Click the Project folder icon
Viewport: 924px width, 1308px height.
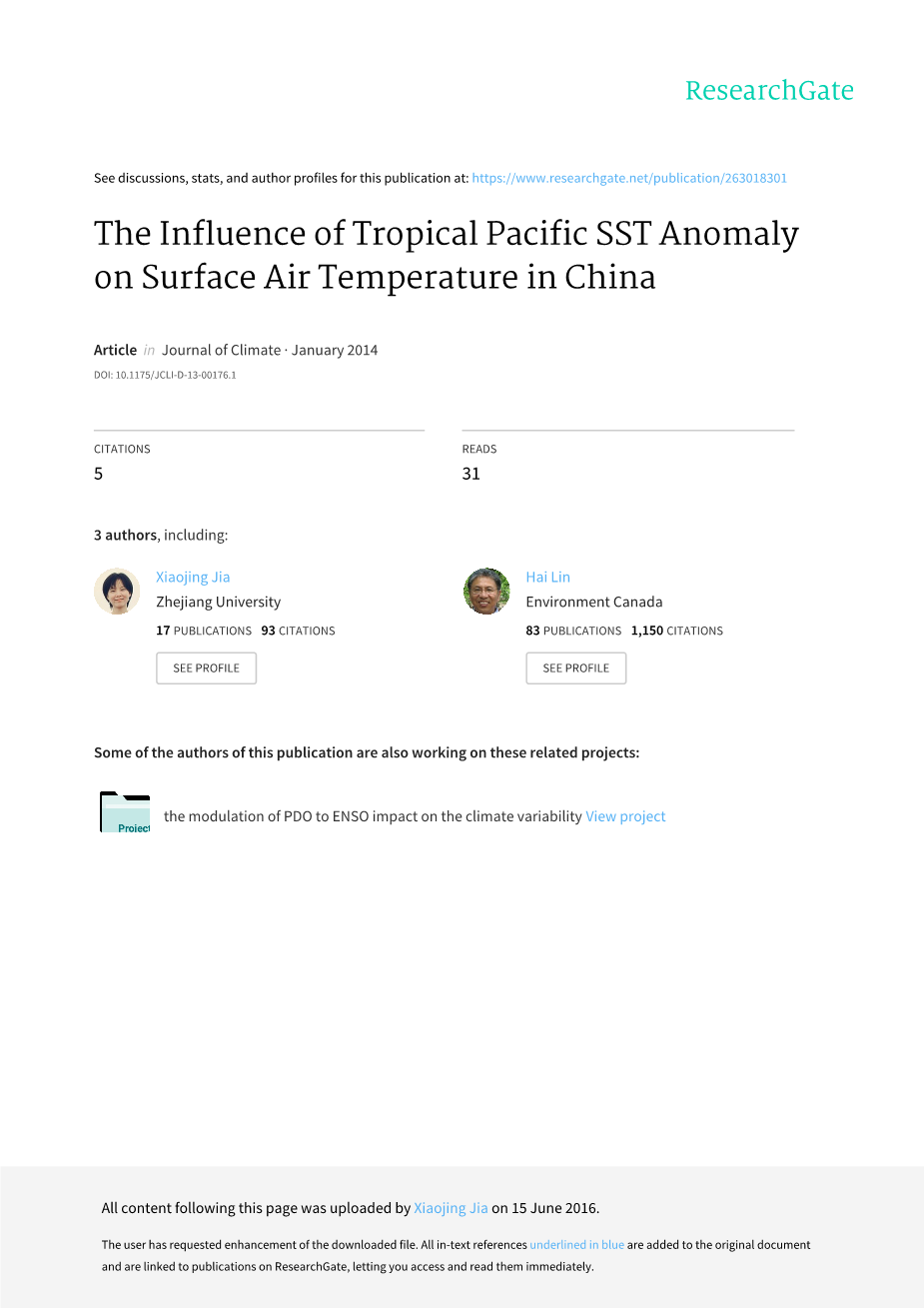pyautogui.click(x=125, y=812)
